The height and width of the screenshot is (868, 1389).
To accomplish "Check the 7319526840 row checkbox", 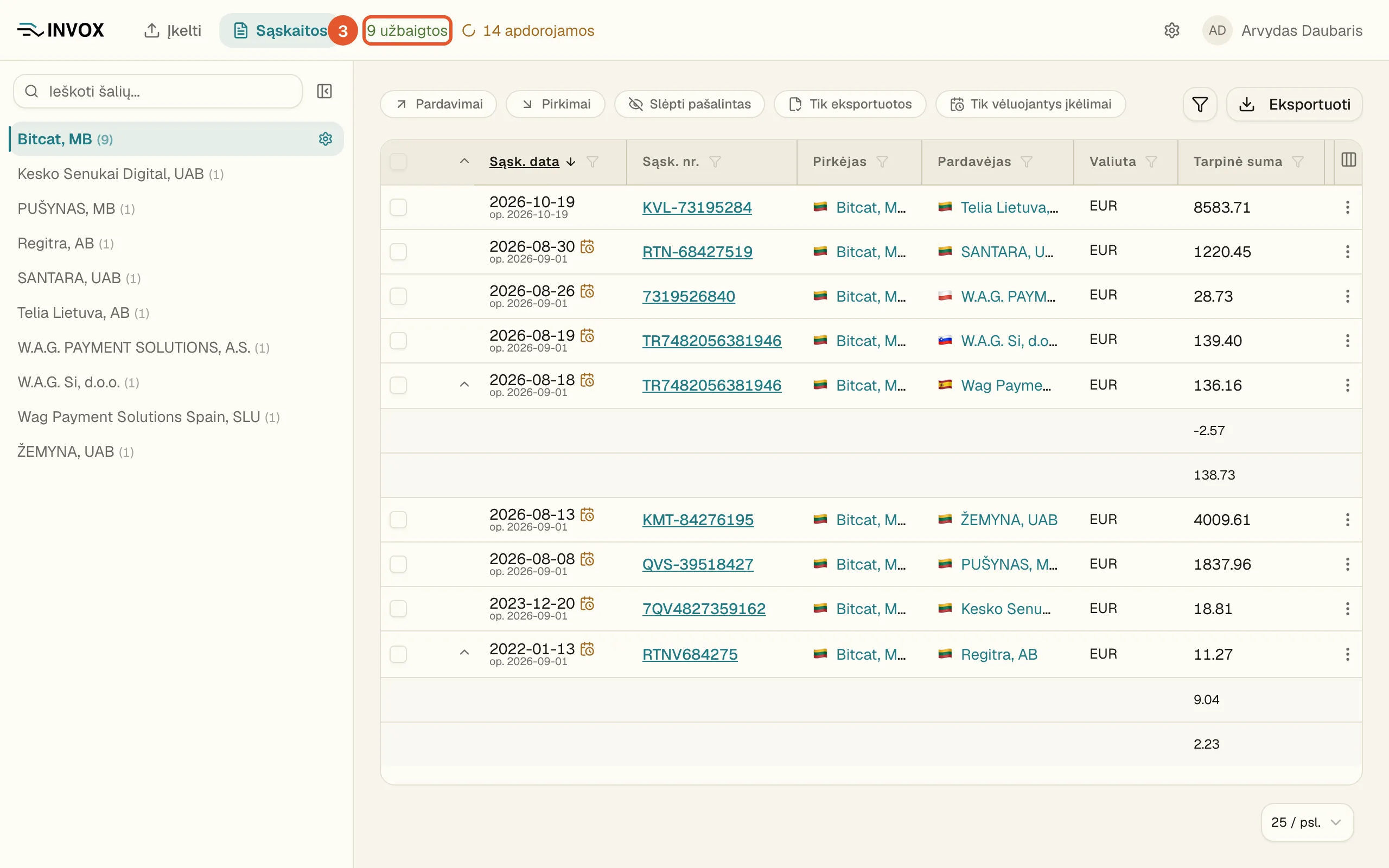I will coord(398,296).
